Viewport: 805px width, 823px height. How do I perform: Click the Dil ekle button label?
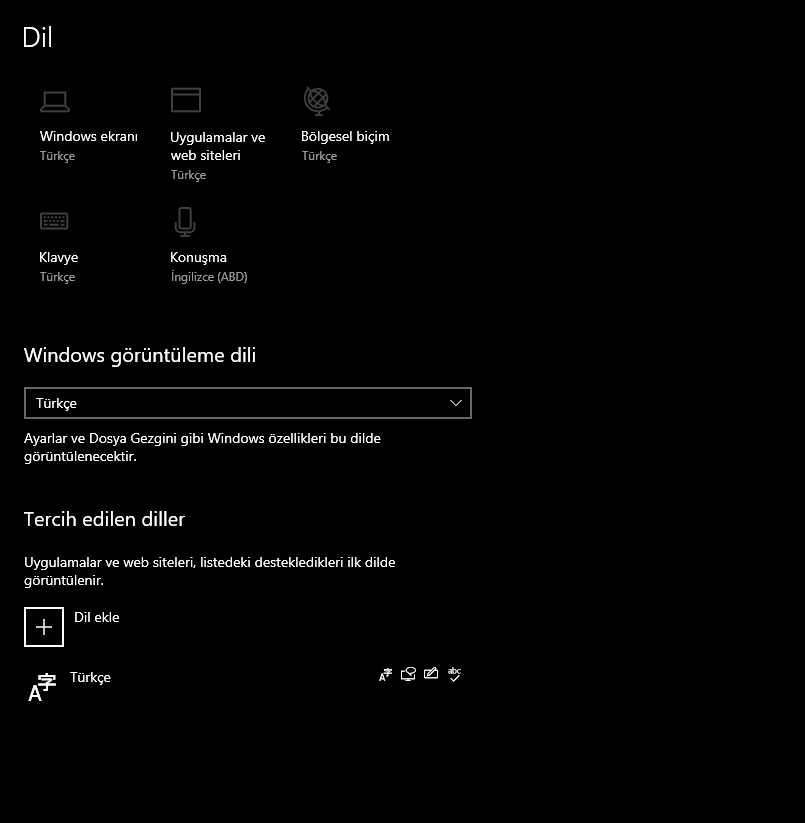coord(97,617)
